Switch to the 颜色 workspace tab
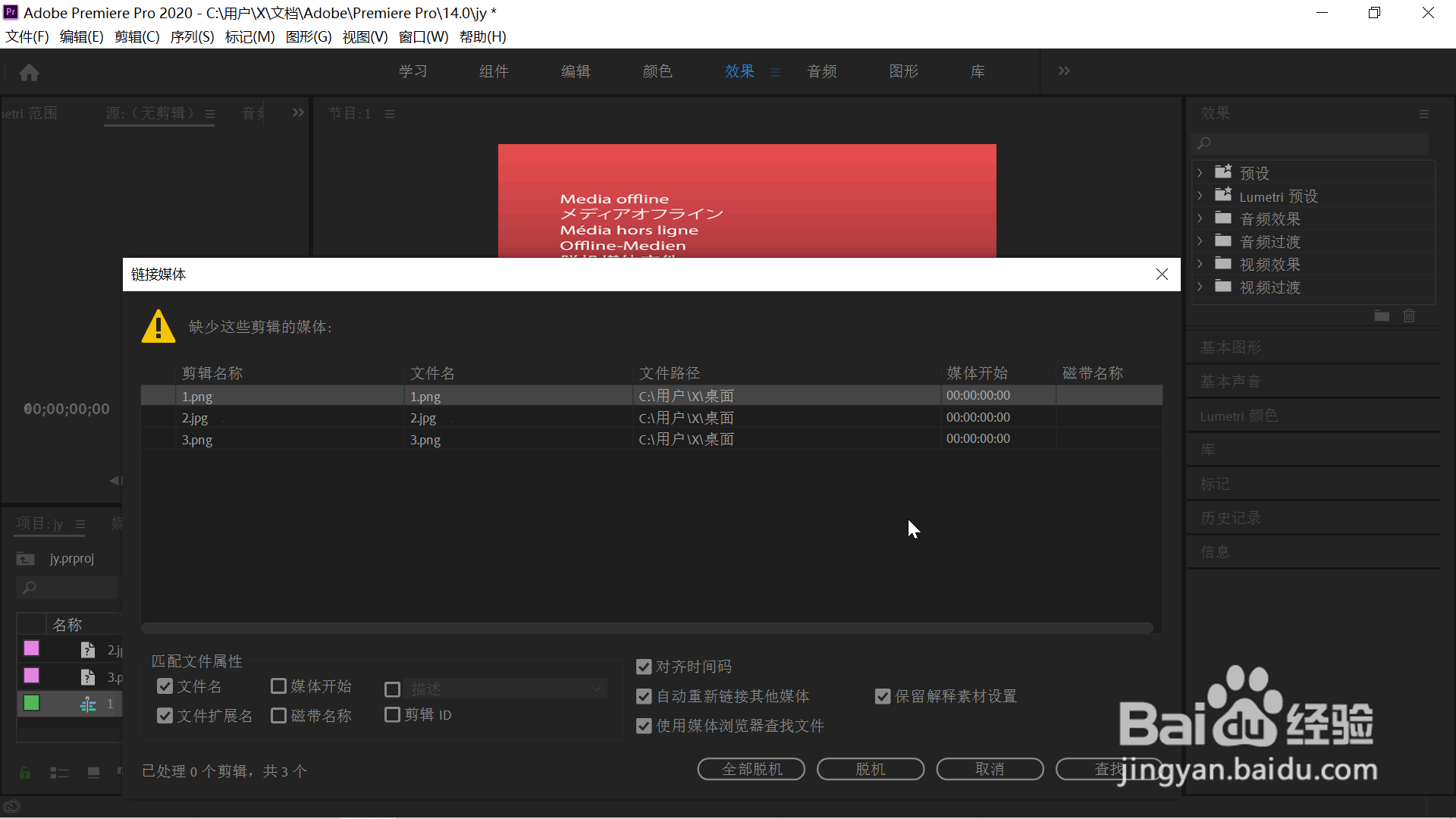 [x=657, y=71]
